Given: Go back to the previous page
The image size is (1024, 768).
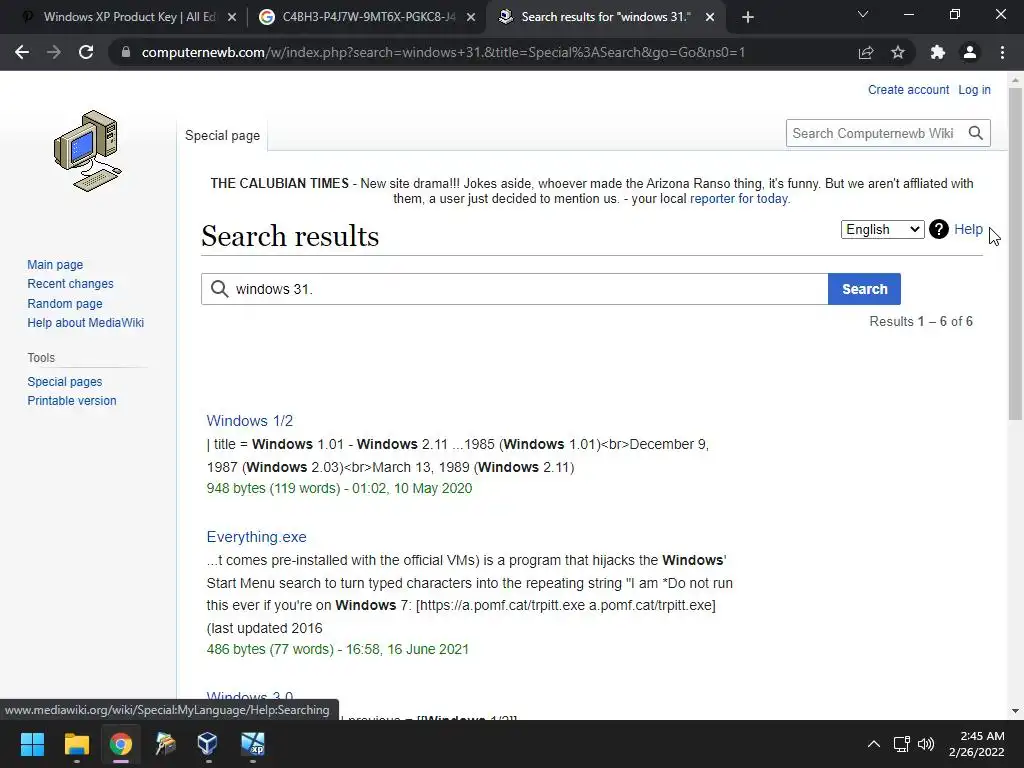Looking at the screenshot, I should (x=22, y=52).
